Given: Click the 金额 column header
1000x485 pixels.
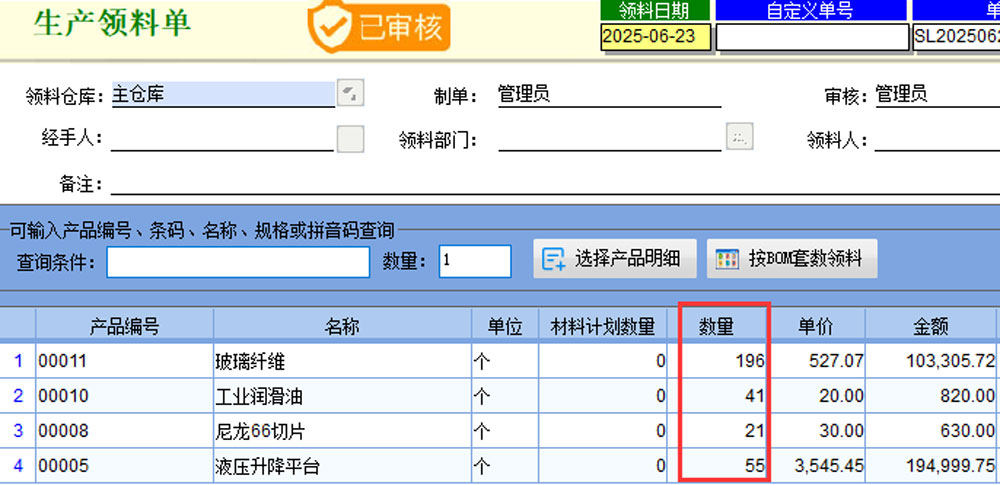Looking at the screenshot, I should click(930, 326).
